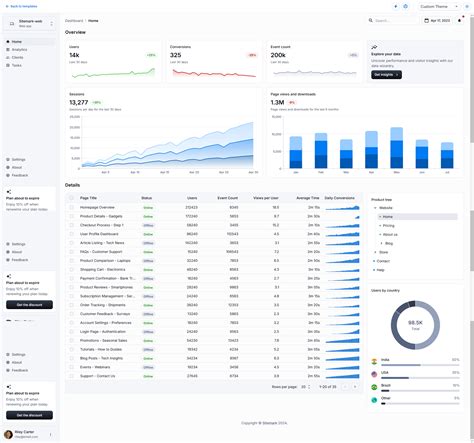Check the User Profile Dashboard row checkbox
Image resolution: width=474 pixels, height=443 pixels.
71,234
